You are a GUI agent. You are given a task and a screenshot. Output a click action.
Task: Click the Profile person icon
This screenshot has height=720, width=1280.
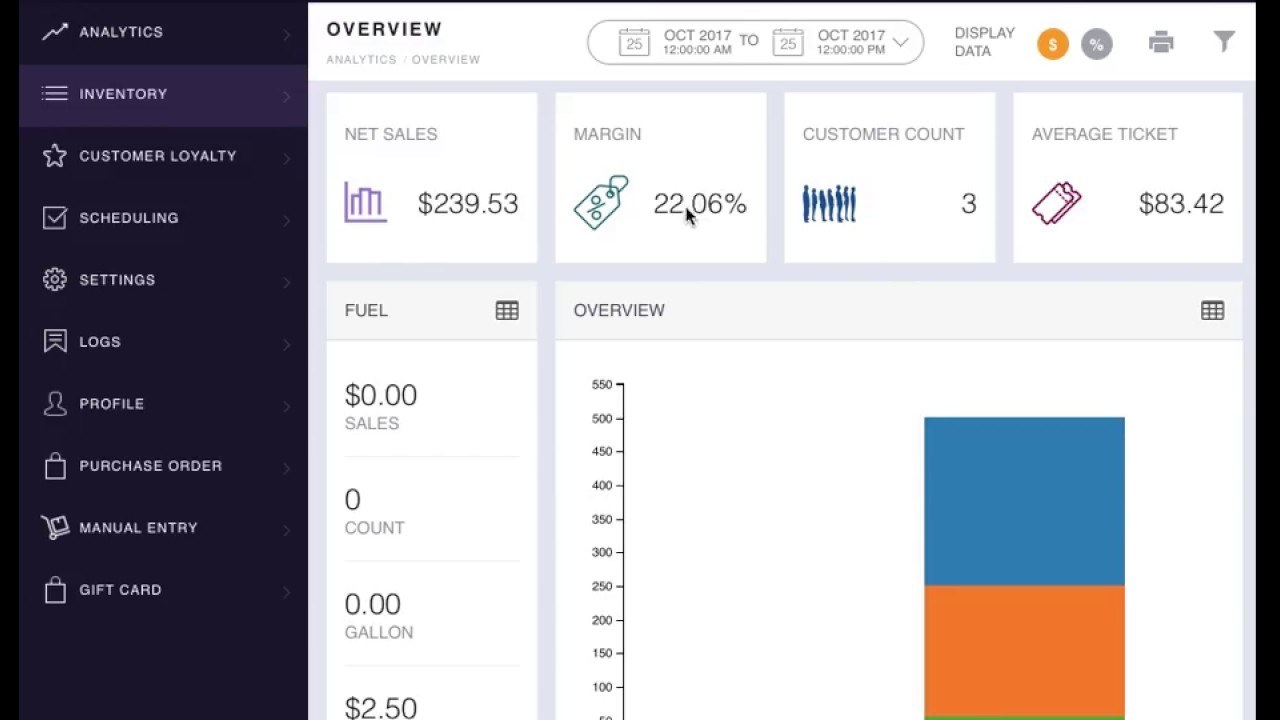pos(55,404)
